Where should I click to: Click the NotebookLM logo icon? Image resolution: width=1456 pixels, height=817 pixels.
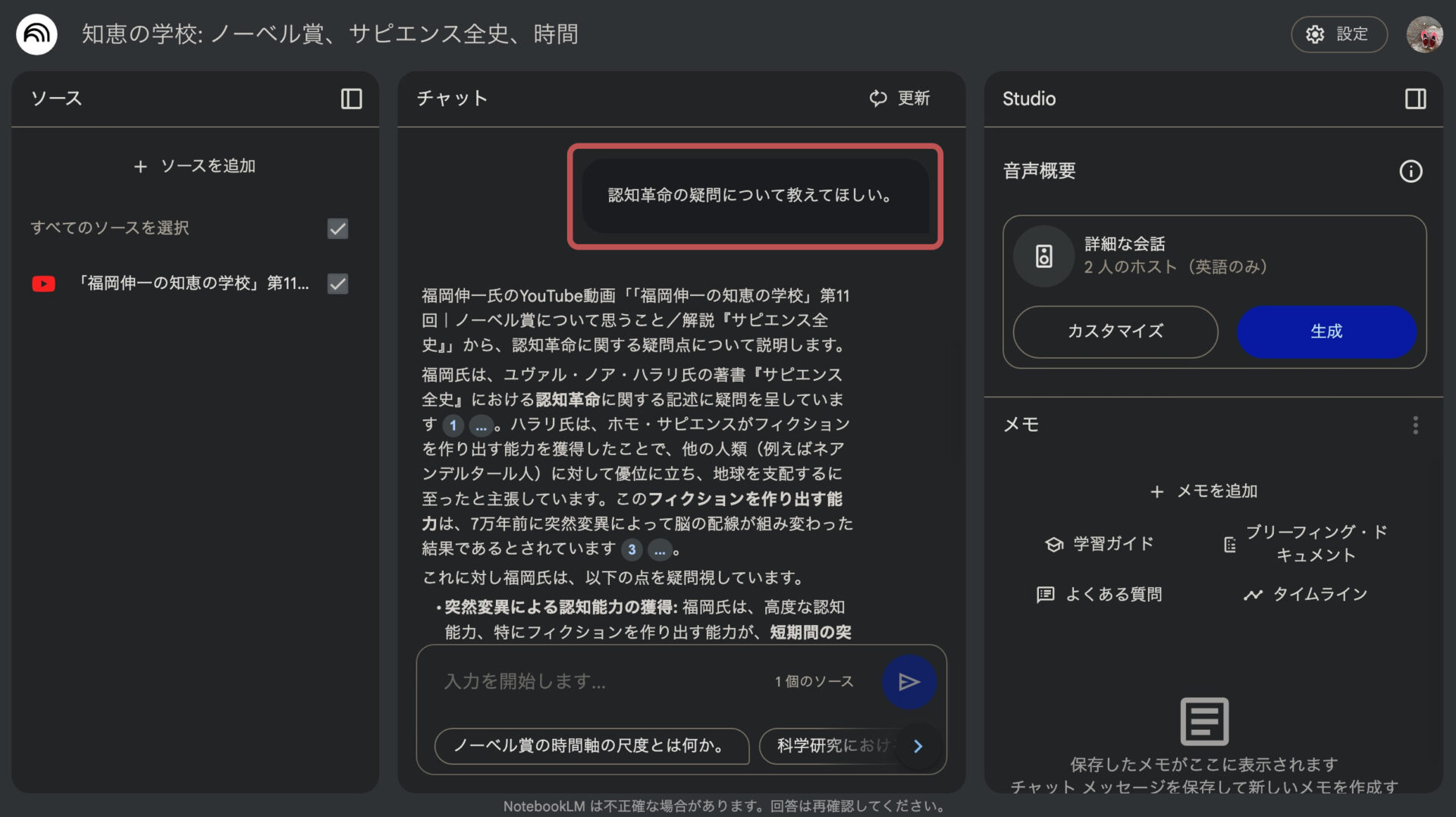pos(36,34)
